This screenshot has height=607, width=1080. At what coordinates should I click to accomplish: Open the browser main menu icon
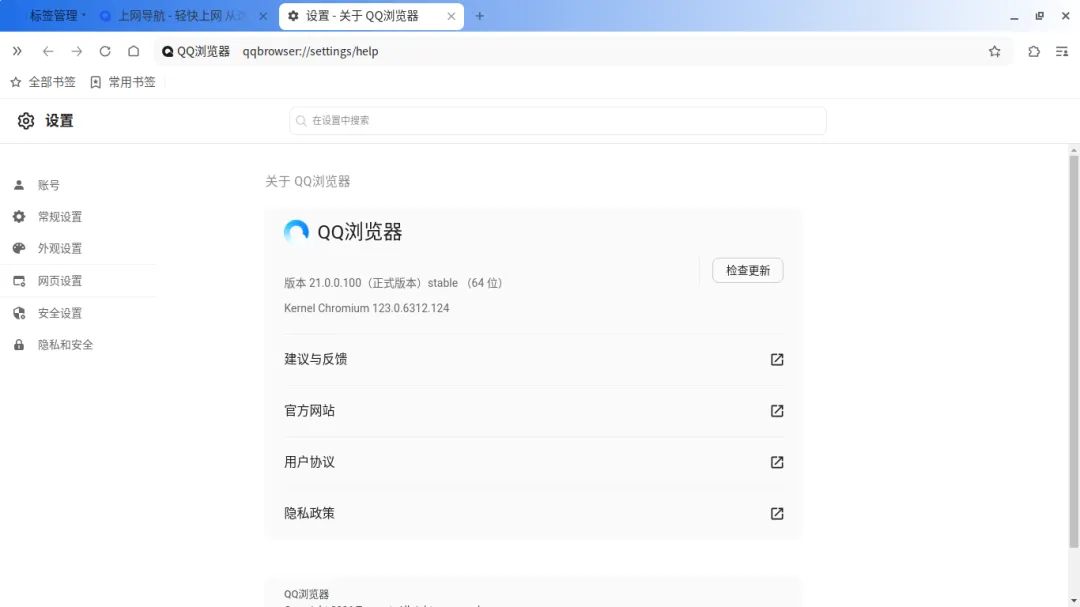[1062, 51]
